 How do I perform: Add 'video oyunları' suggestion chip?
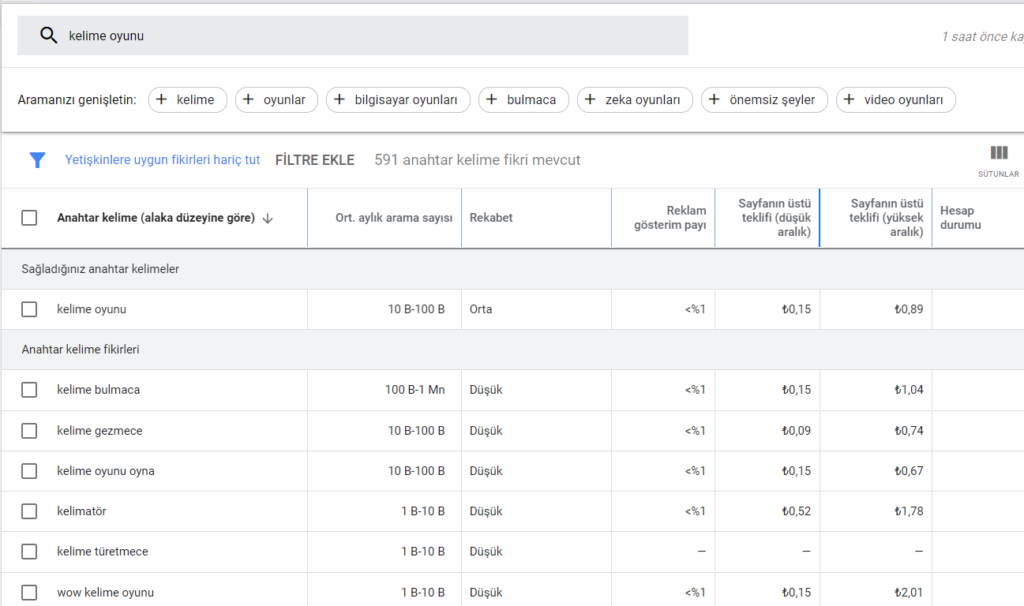click(x=895, y=100)
